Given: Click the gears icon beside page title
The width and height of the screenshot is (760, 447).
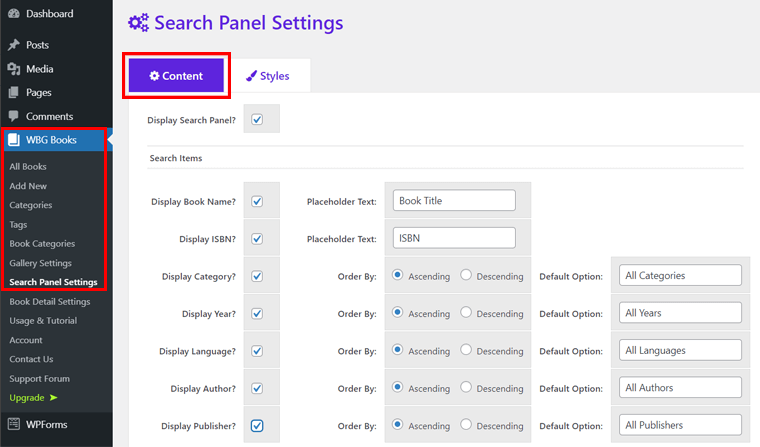Looking at the screenshot, I should [139, 23].
